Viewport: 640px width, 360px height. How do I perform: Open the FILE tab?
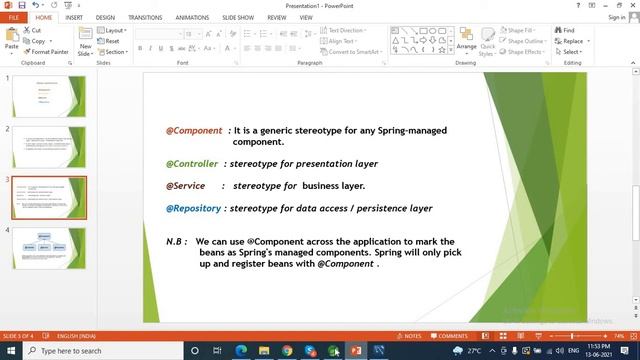(x=13, y=18)
